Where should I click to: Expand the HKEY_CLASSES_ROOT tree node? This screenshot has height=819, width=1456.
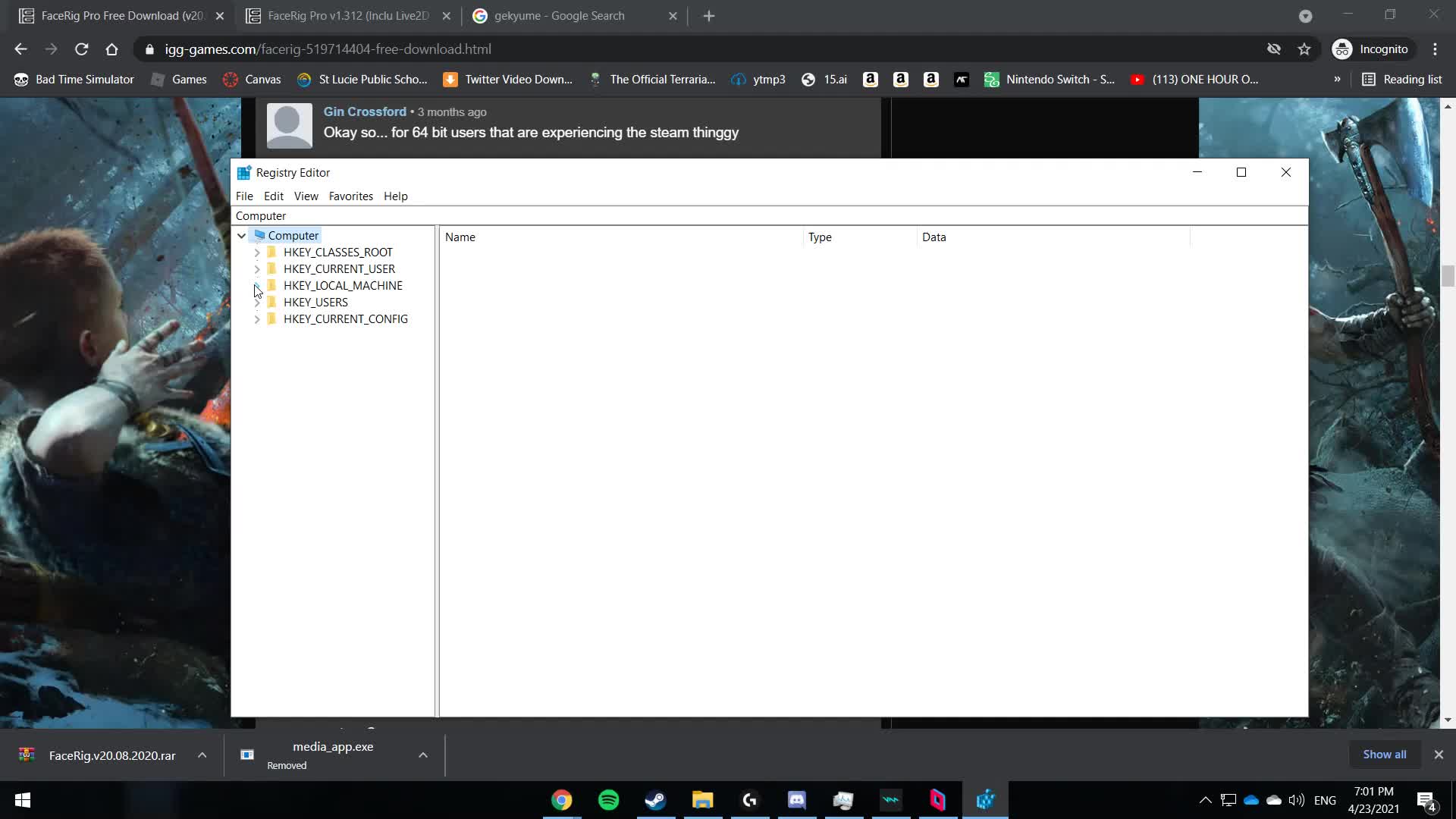257,253
